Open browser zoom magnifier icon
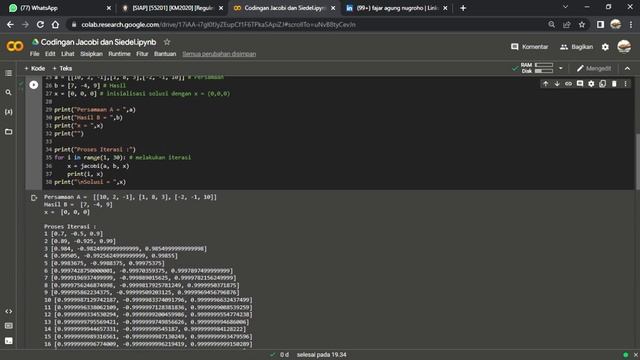This screenshot has height=360, width=640. click(x=552, y=24)
